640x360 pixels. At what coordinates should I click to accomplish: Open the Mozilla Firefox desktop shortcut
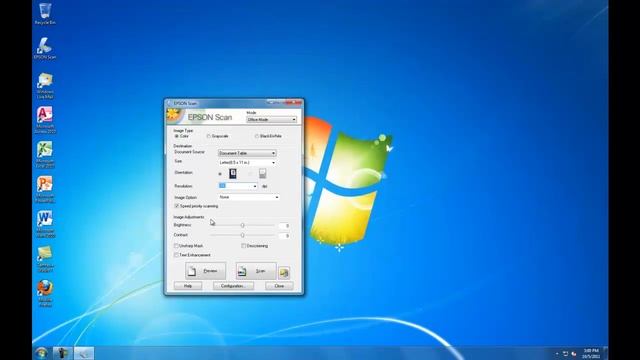45,293
